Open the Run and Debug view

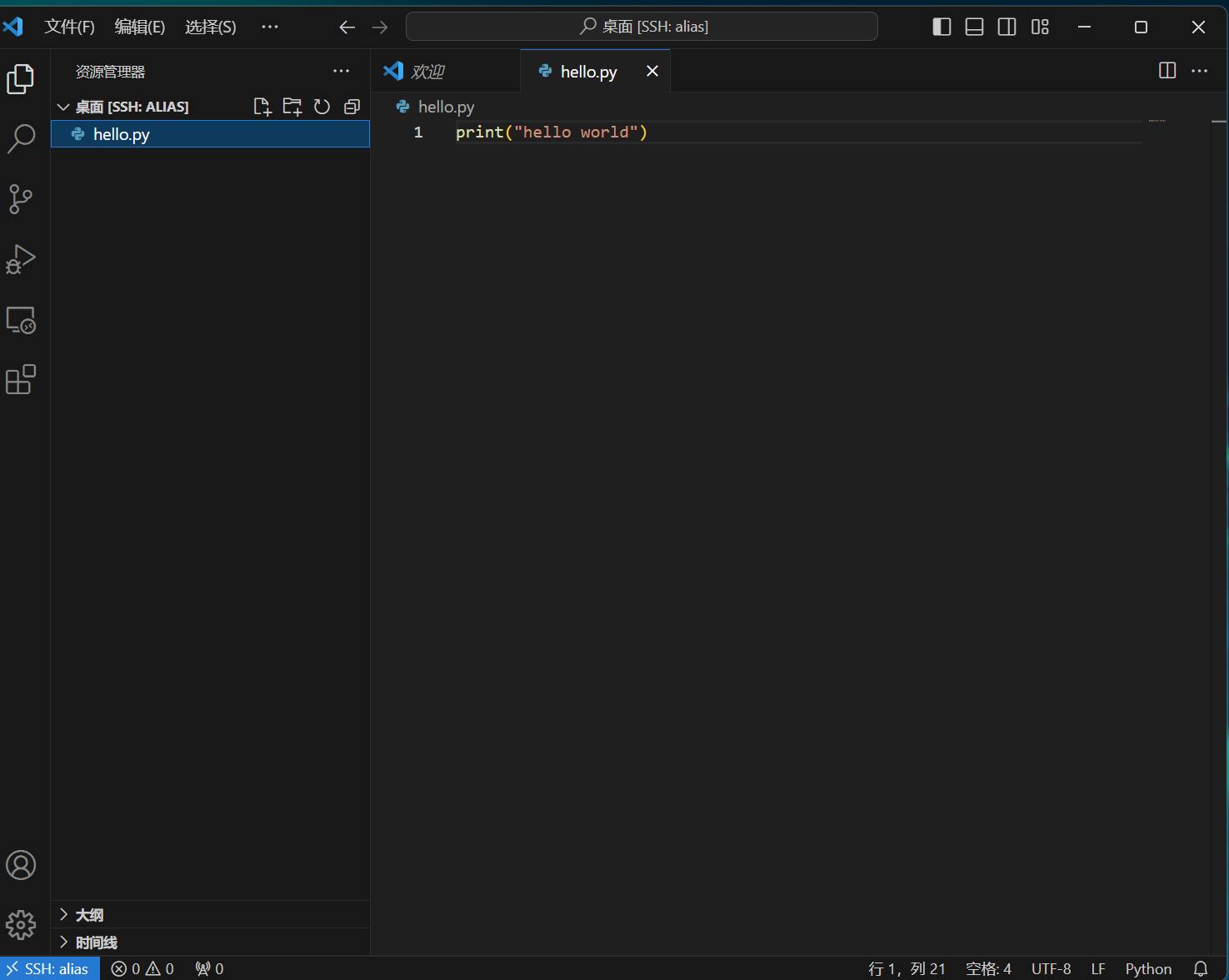(21, 259)
